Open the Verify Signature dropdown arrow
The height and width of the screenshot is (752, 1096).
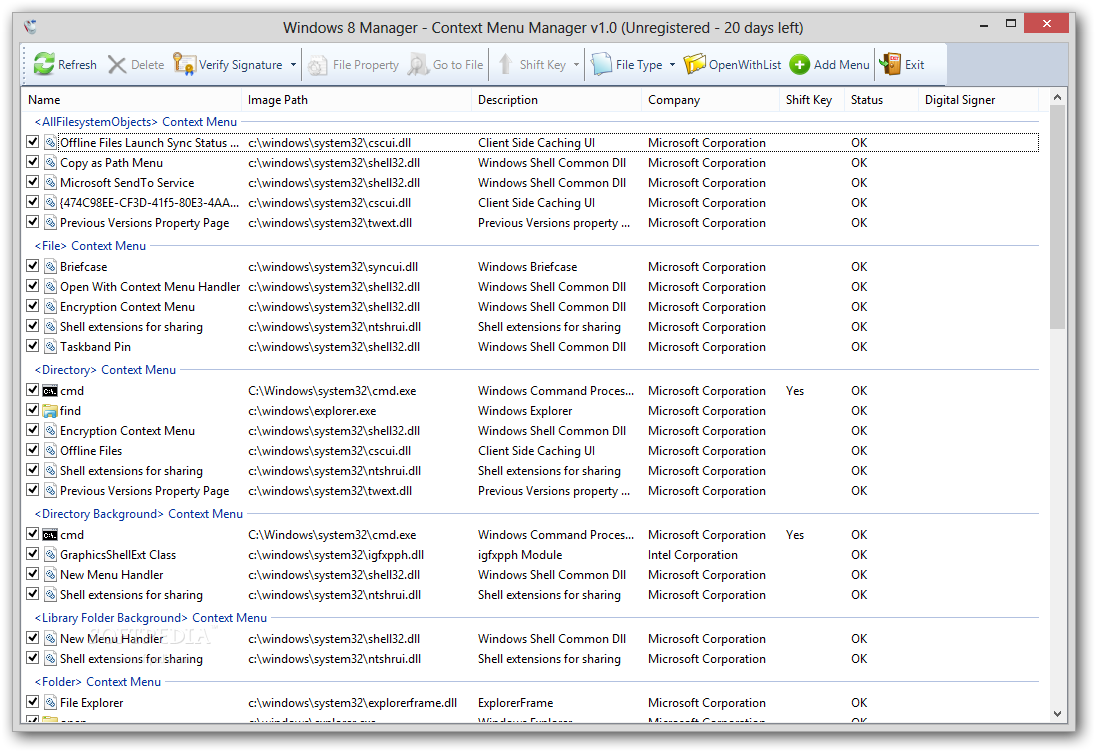click(294, 65)
